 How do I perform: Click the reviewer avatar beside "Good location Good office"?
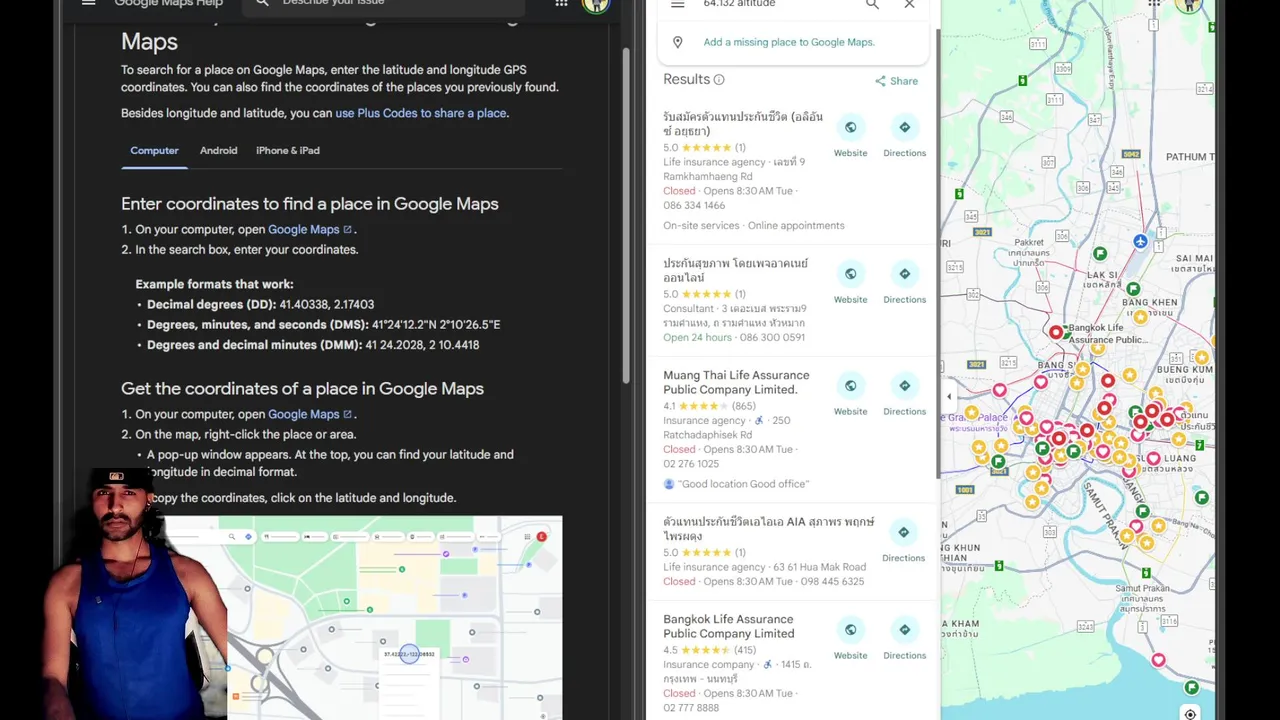[669, 484]
